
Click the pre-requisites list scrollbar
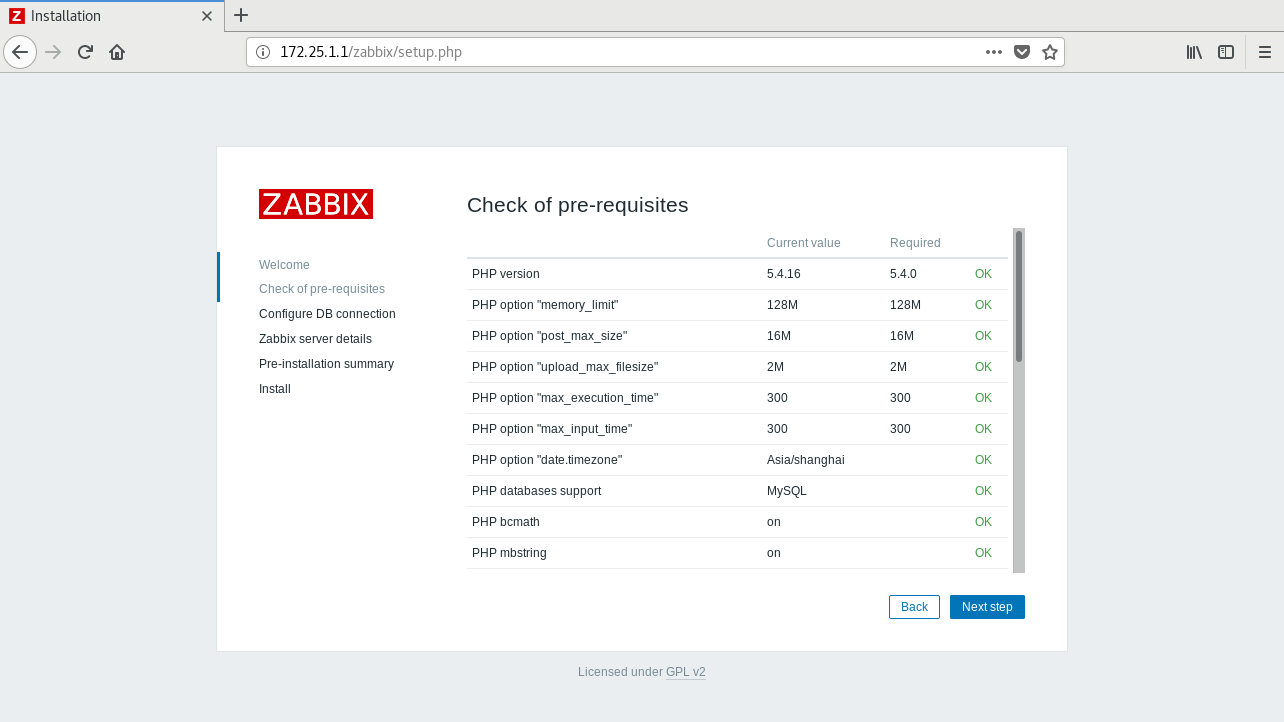[x=1017, y=290]
